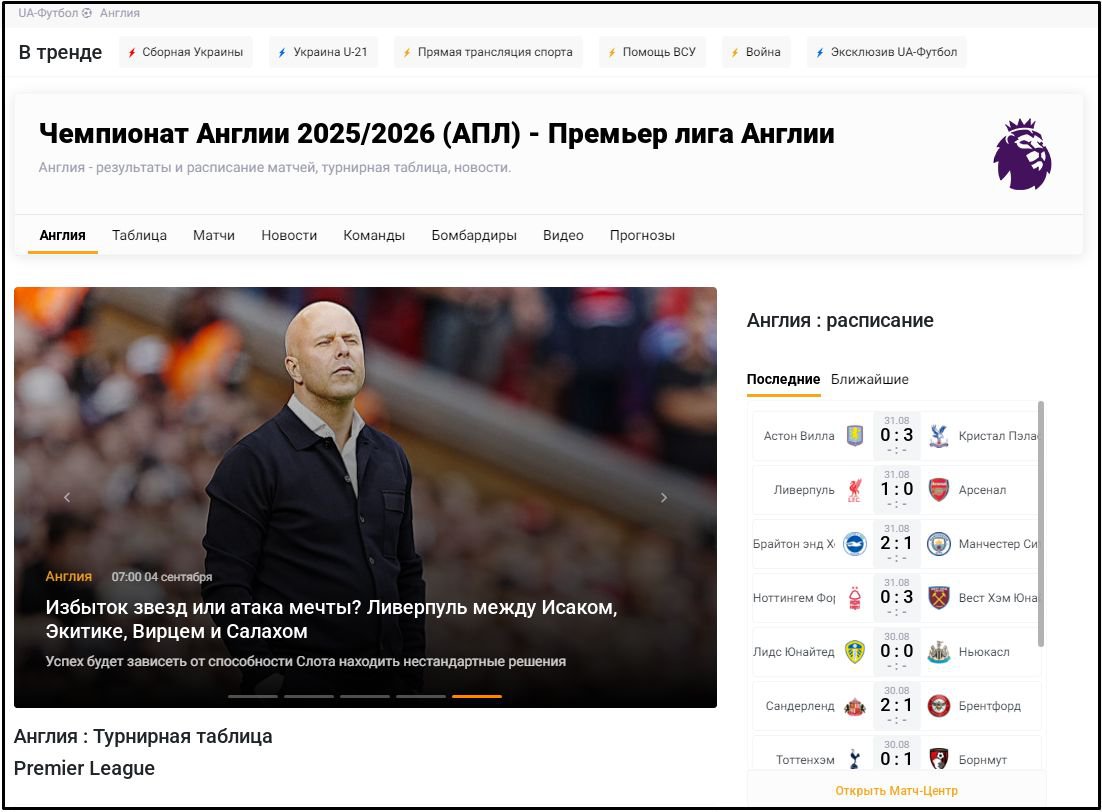1102x812 pixels.
Task: Click the Brentford club crest
Action: (x=938, y=706)
